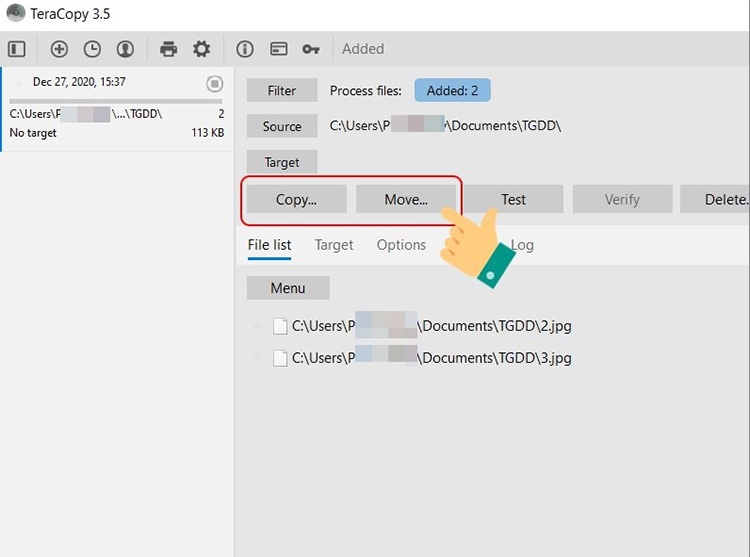Click the Target button above Copy

[x=282, y=162]
